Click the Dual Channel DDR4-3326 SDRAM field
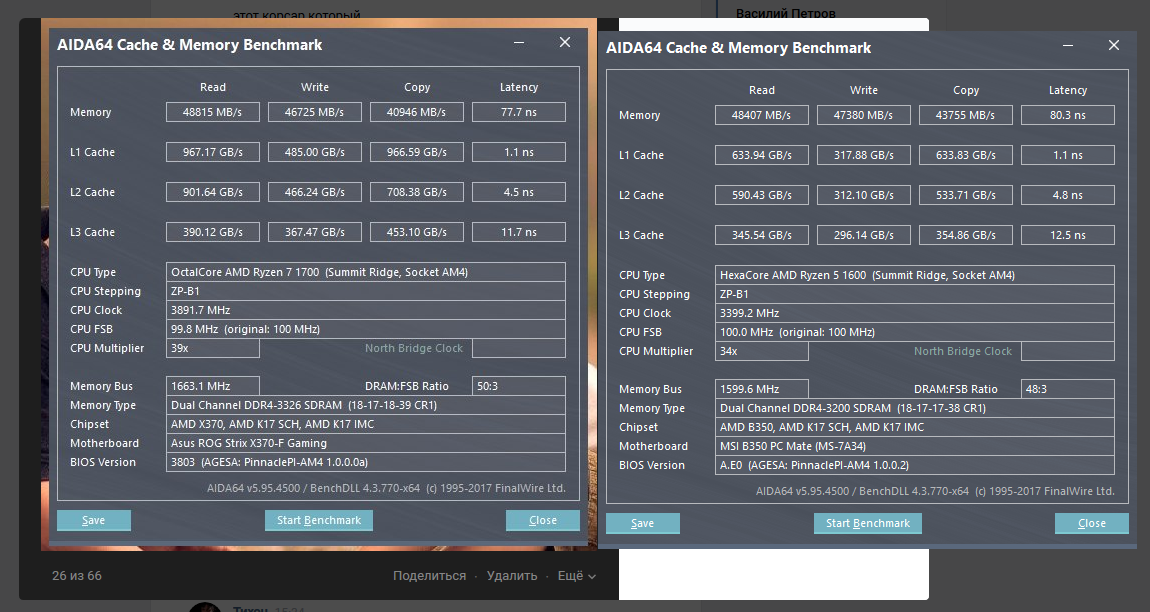 click(366, 405)
